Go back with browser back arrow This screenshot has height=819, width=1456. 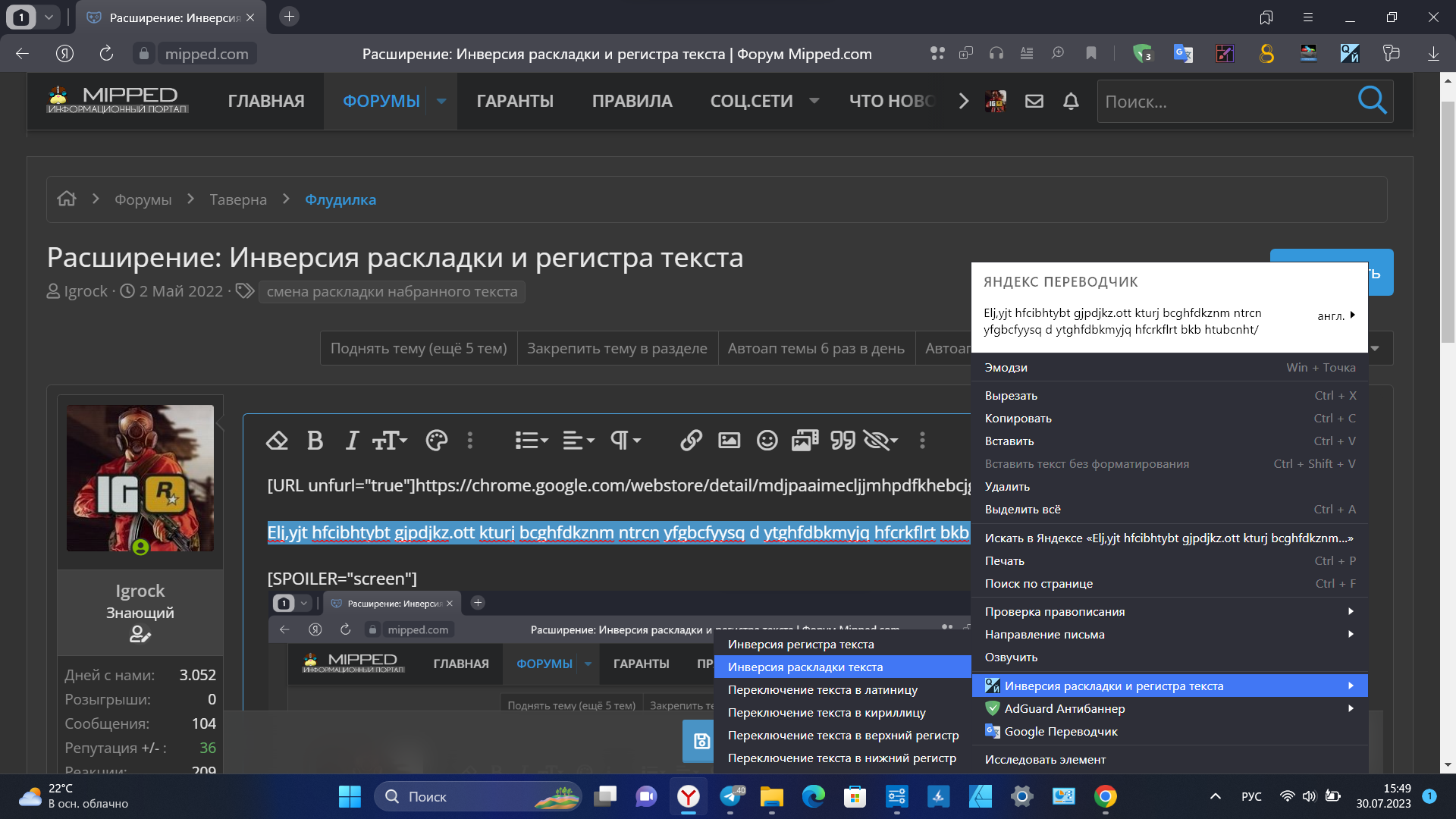pyautogui.click(x=22, y=54)
